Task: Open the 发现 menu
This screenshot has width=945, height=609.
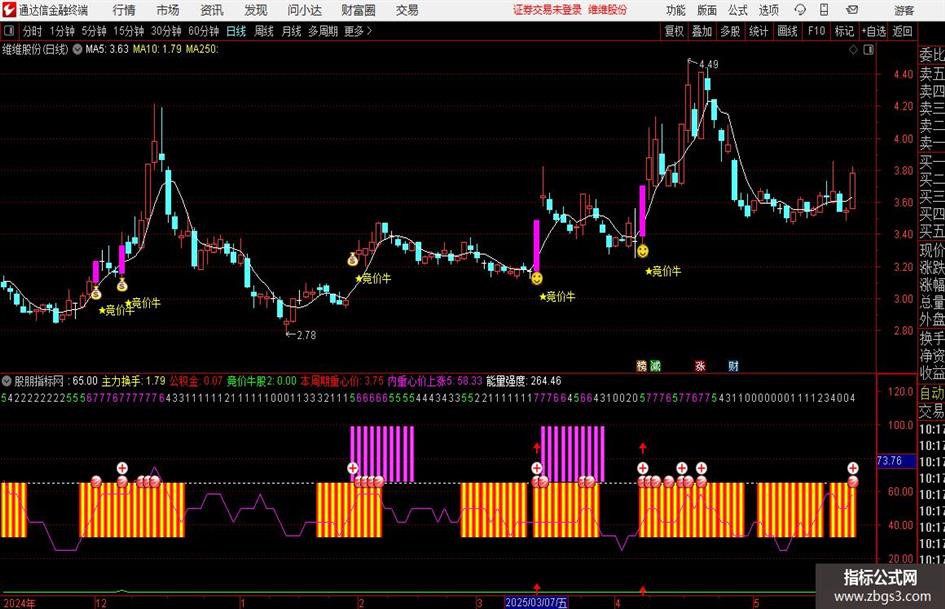Action: tap(256, 10)
